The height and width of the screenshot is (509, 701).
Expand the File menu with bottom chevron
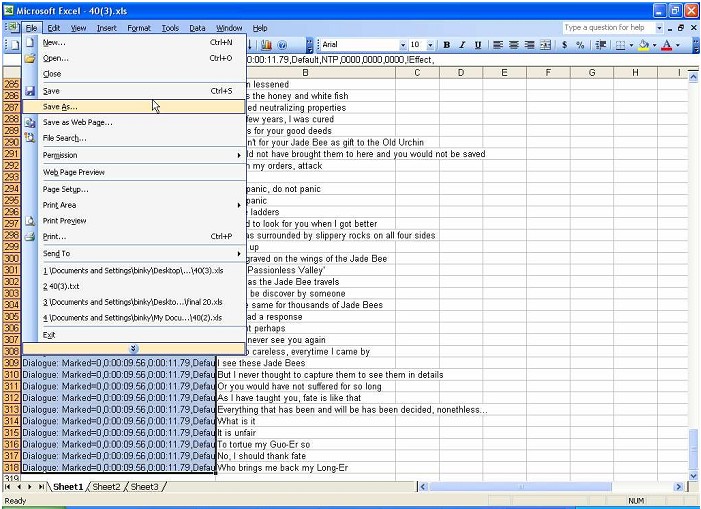point(133,349)
